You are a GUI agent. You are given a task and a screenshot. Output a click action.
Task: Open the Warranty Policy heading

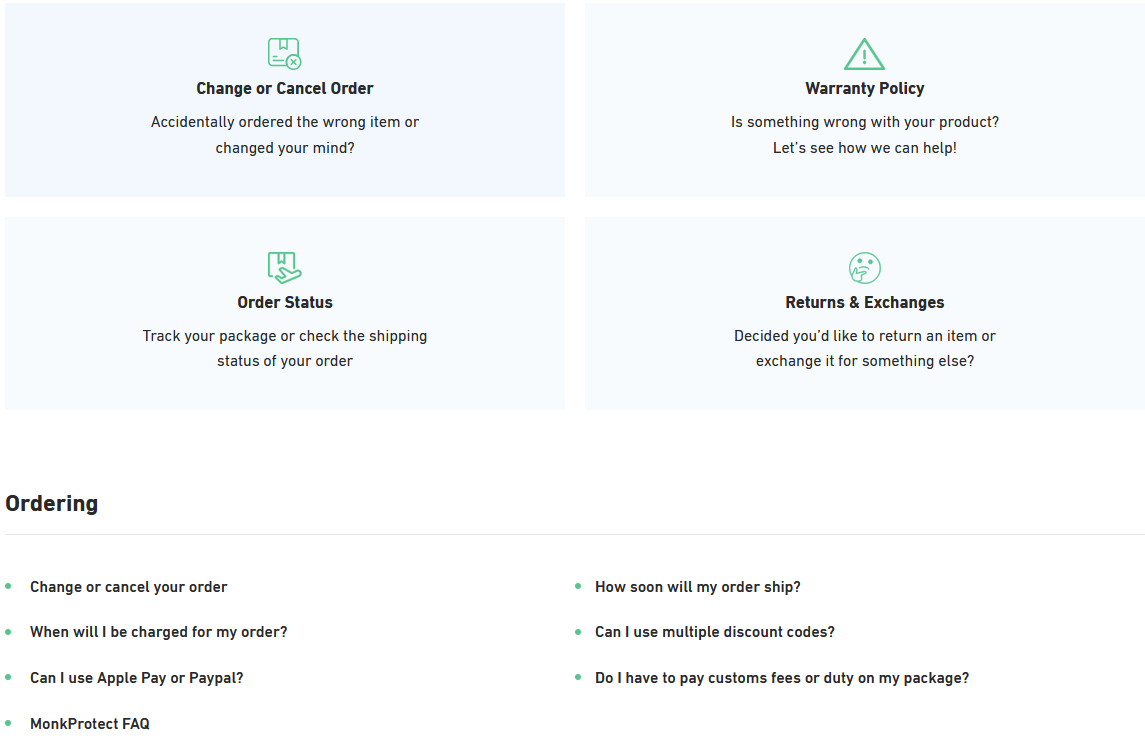point(865,88)
